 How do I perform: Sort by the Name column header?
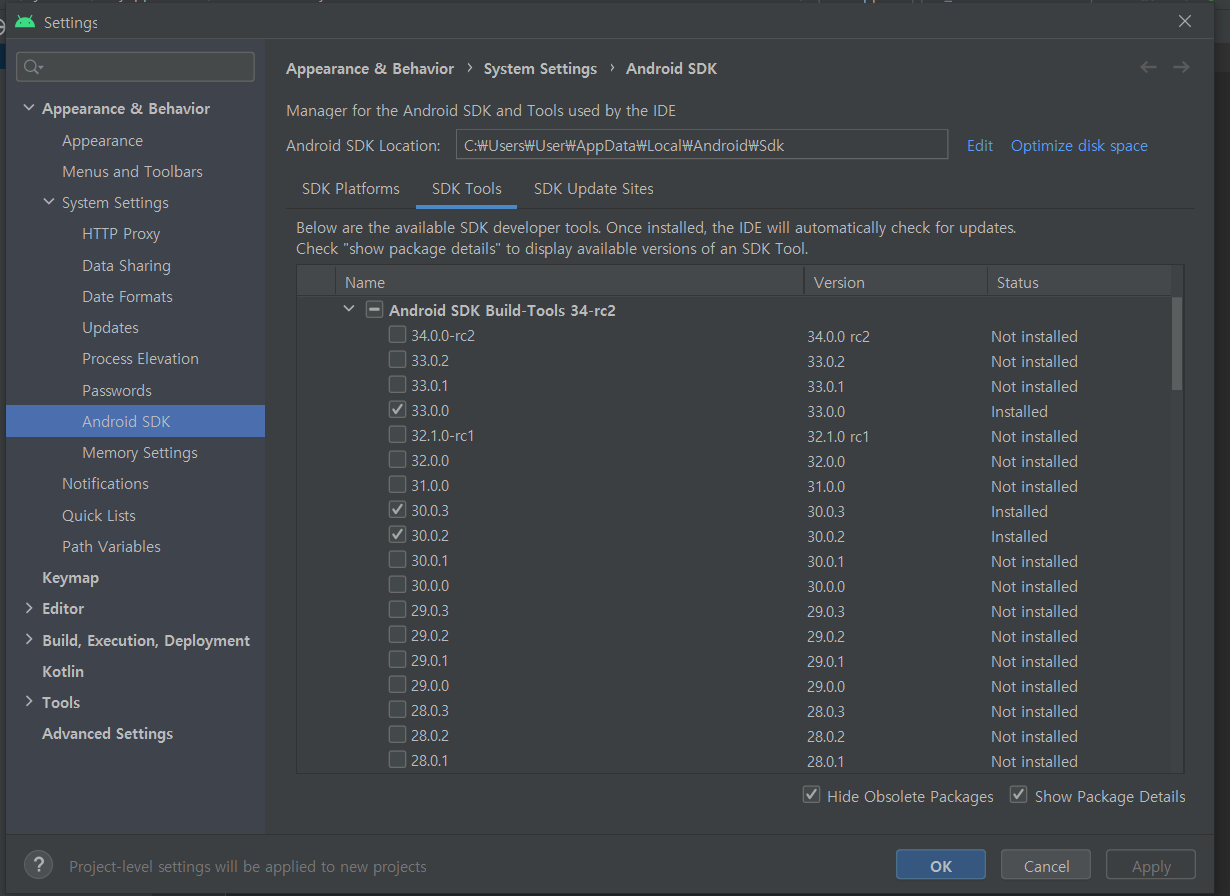[569, 282]
